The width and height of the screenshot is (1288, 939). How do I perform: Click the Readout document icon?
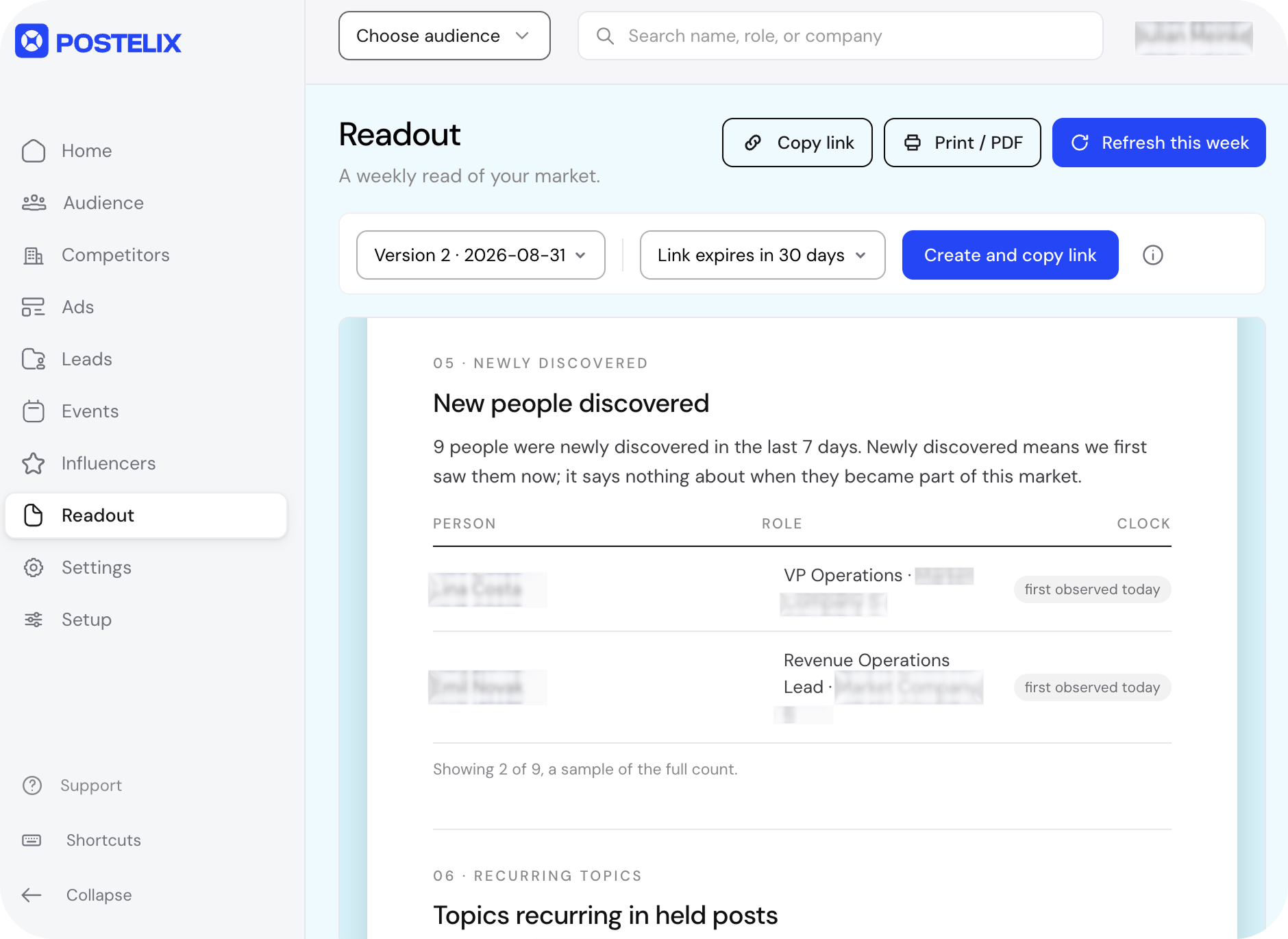click(x=33, y=515)
